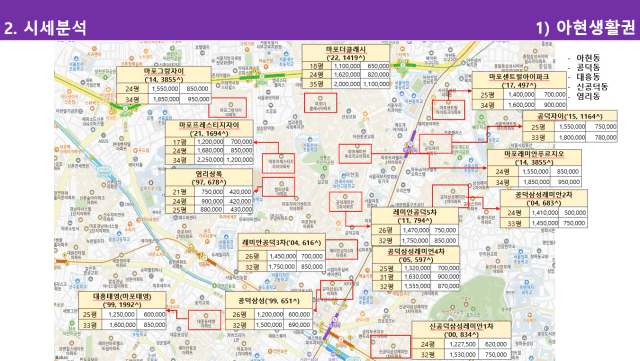The height and width of the screenshot is (361, 640).
Task: Click the '17평' row label in 마포프레스티지자이
Action: [179, 141]
